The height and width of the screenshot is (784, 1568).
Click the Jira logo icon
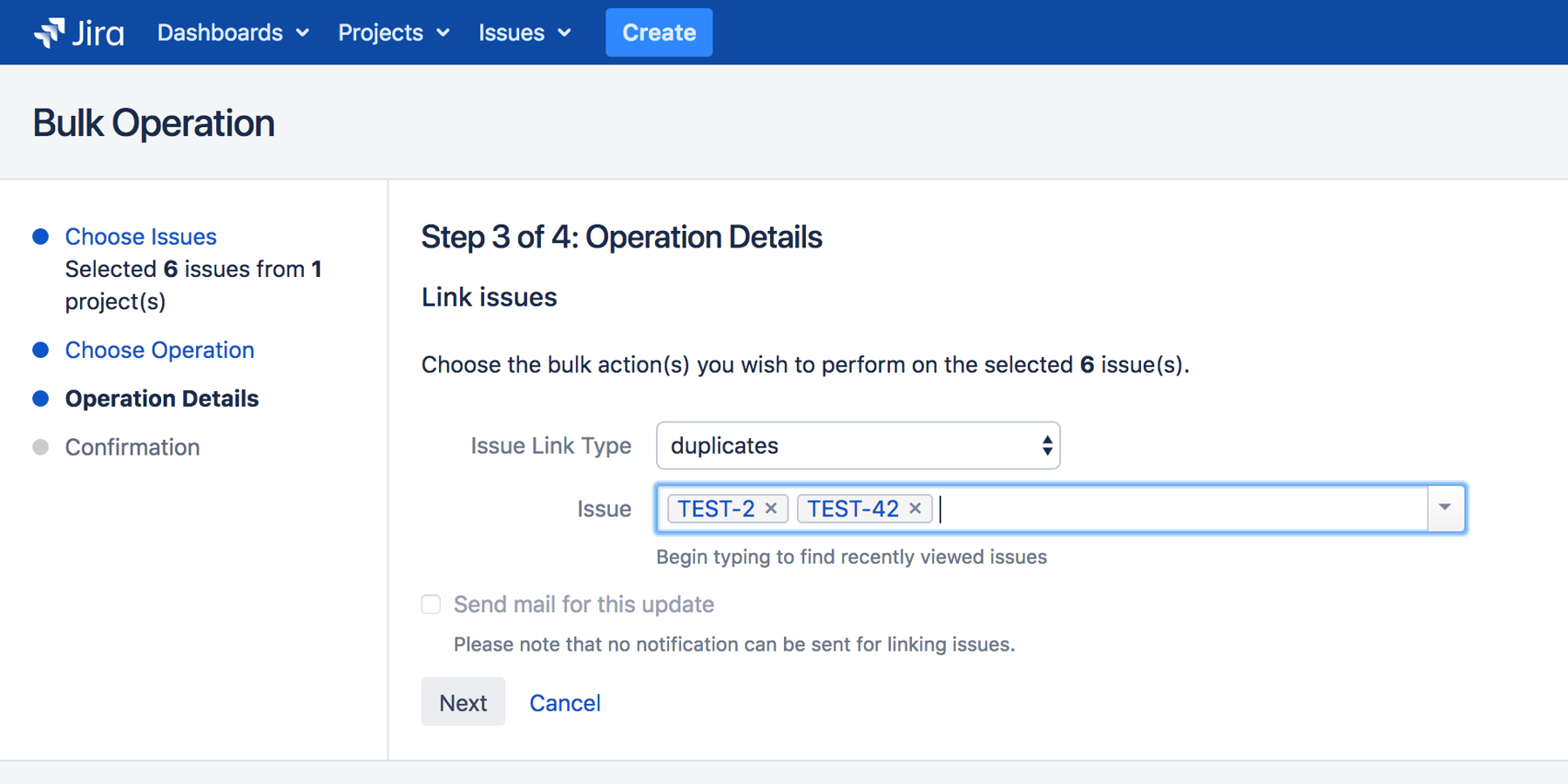coord(50,32)
